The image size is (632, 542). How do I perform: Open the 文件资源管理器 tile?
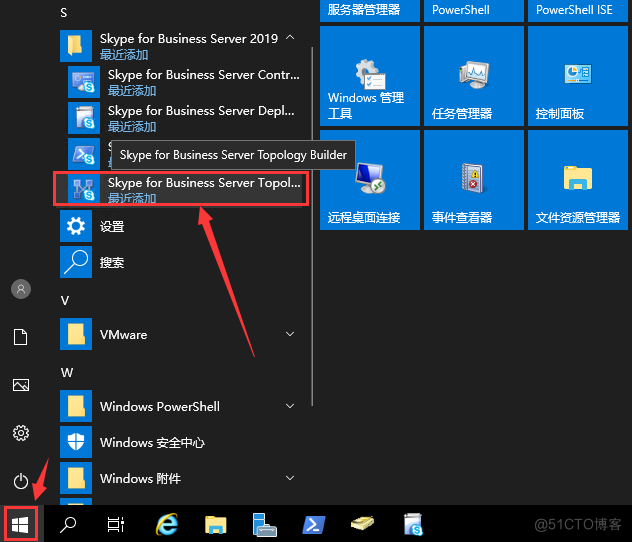578,180
